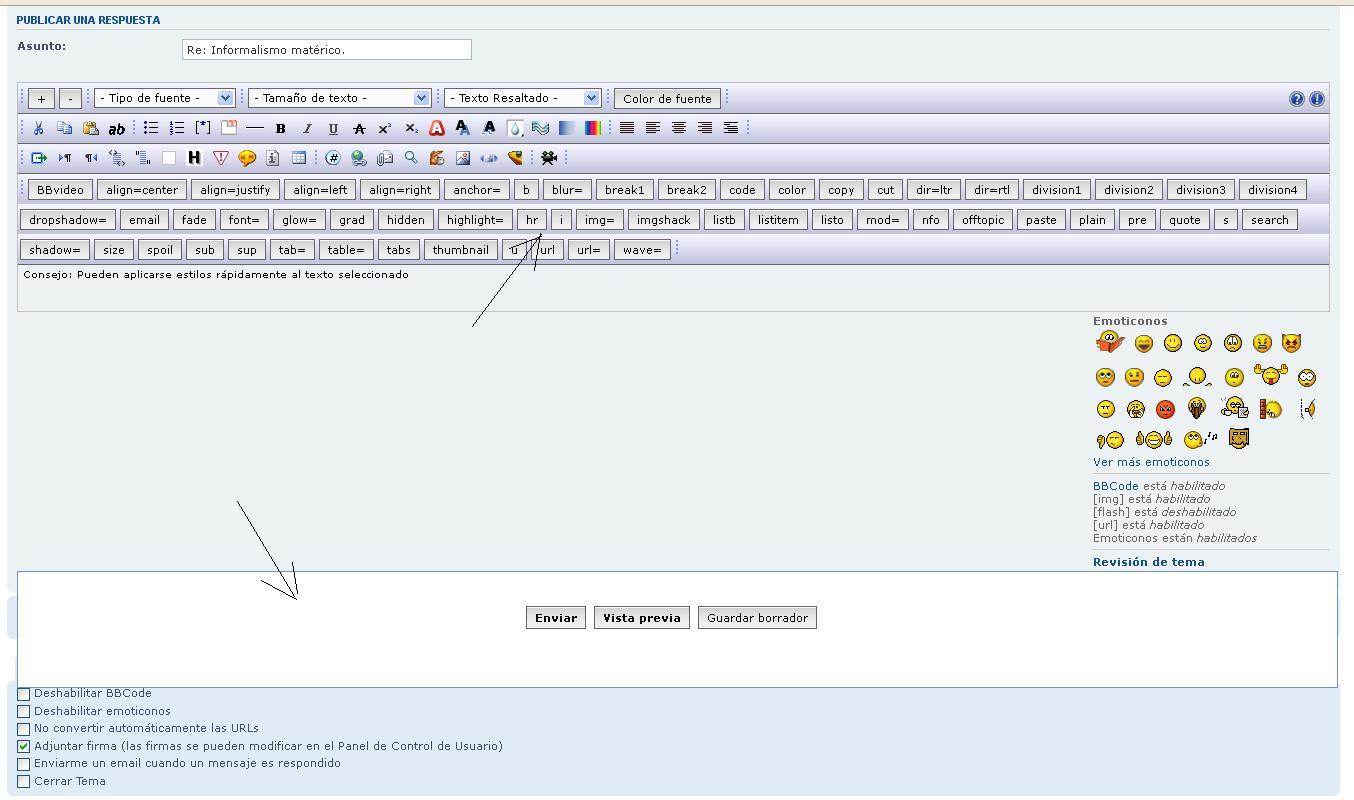Click the underline U icon

(x=333, y=128)
